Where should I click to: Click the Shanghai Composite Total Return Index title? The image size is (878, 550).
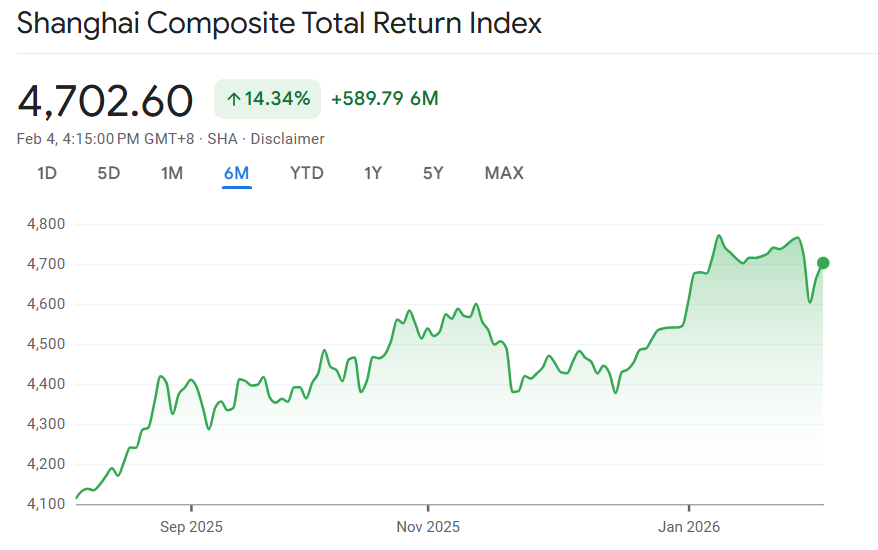tap(279, 23)
